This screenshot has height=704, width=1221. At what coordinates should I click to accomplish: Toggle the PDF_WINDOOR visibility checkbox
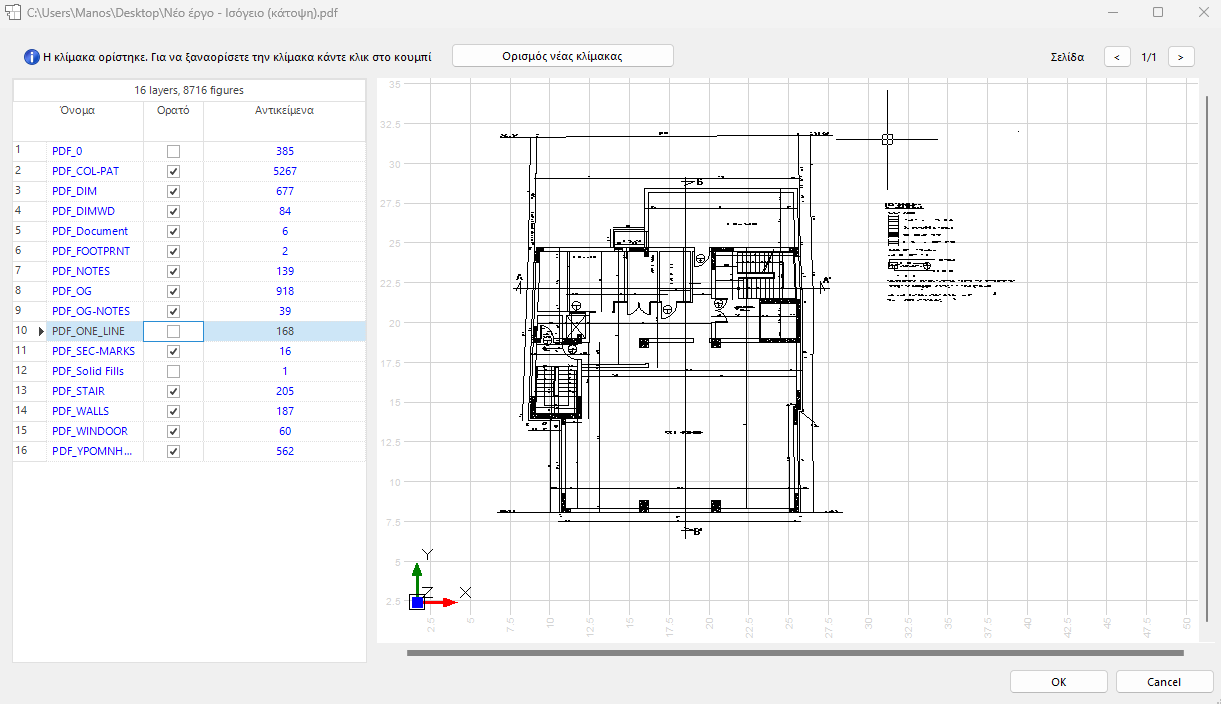(x=172, y=431)
